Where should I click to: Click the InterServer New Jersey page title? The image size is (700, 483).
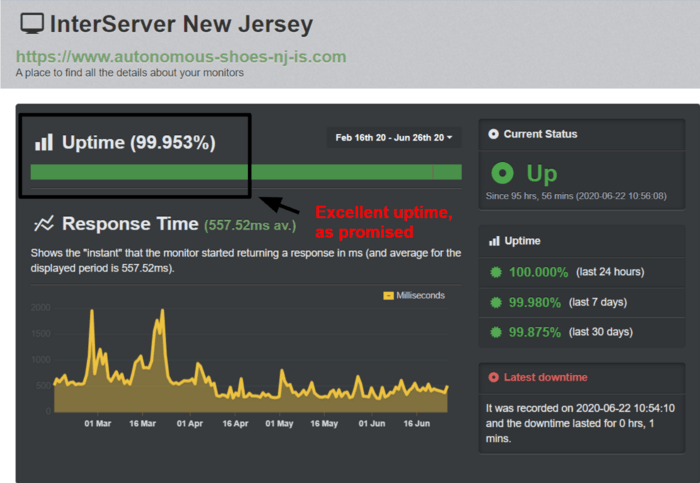click(x=181, y=24)
